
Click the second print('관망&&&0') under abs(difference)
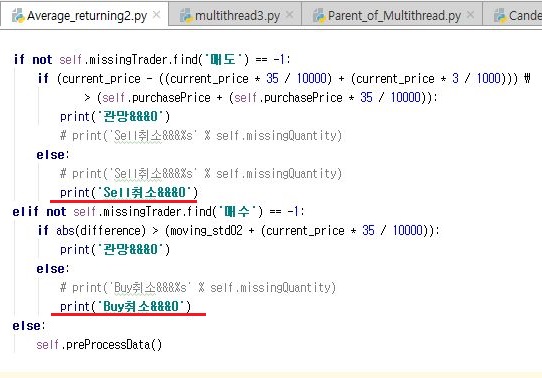pos(115,249)
